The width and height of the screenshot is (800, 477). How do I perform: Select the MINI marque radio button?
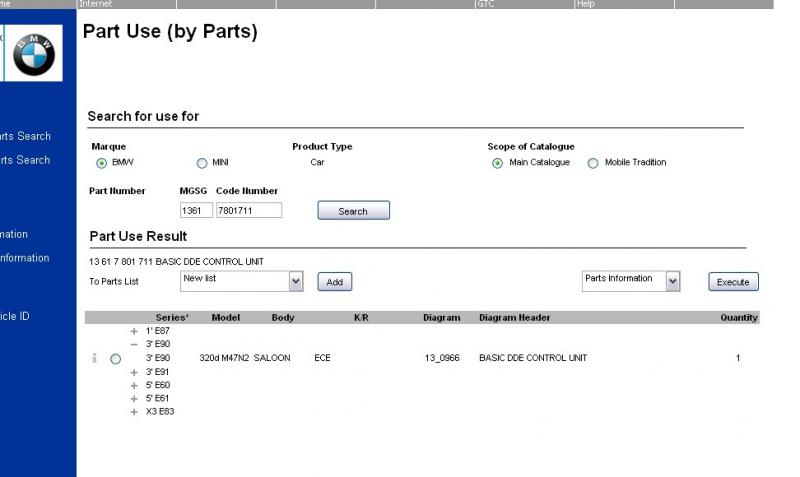pos(201,163)
